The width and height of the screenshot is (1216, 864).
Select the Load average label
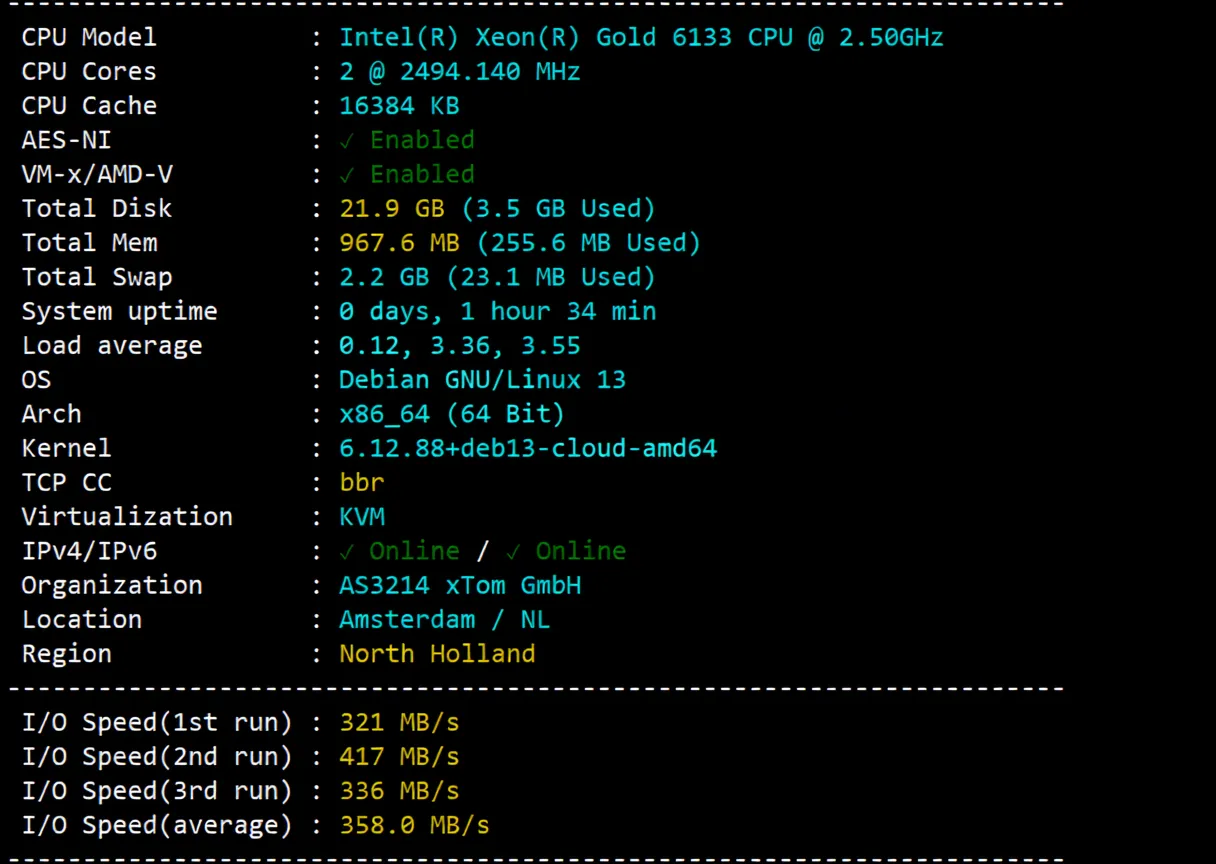click(x=112, y=346)
